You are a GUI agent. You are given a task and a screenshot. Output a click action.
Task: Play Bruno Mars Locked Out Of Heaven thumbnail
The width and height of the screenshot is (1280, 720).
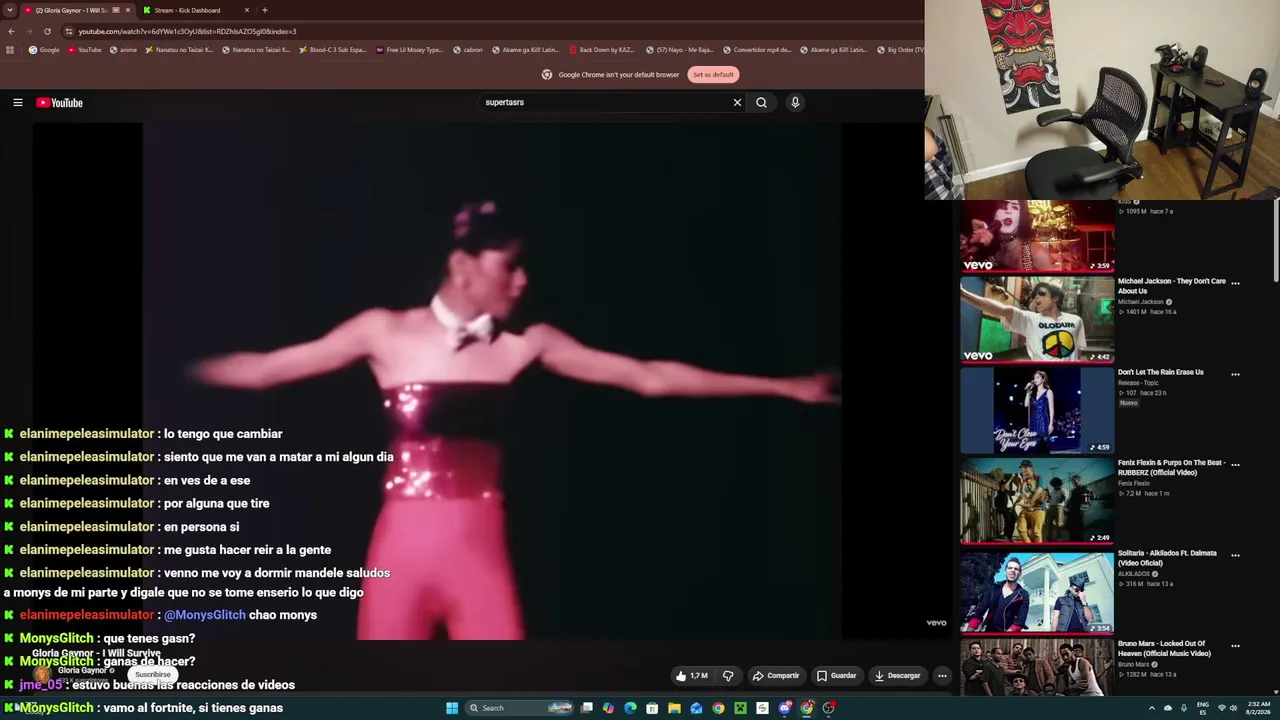click(1037, 668)
